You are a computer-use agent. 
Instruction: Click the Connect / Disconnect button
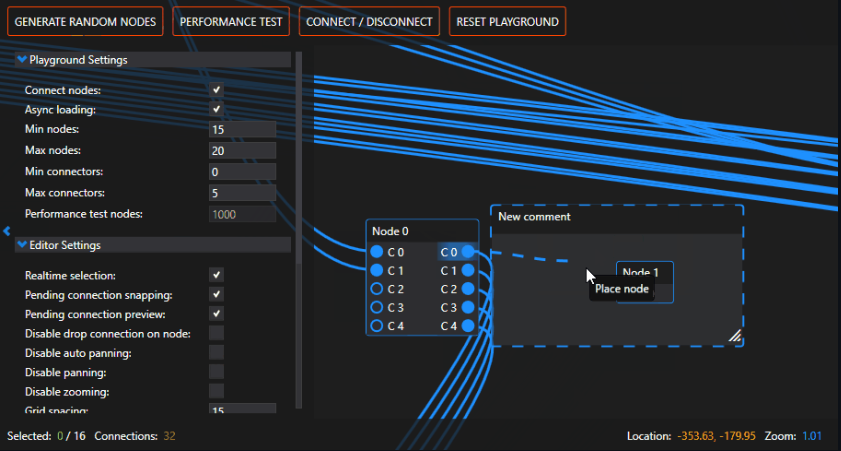pos(370,21)
